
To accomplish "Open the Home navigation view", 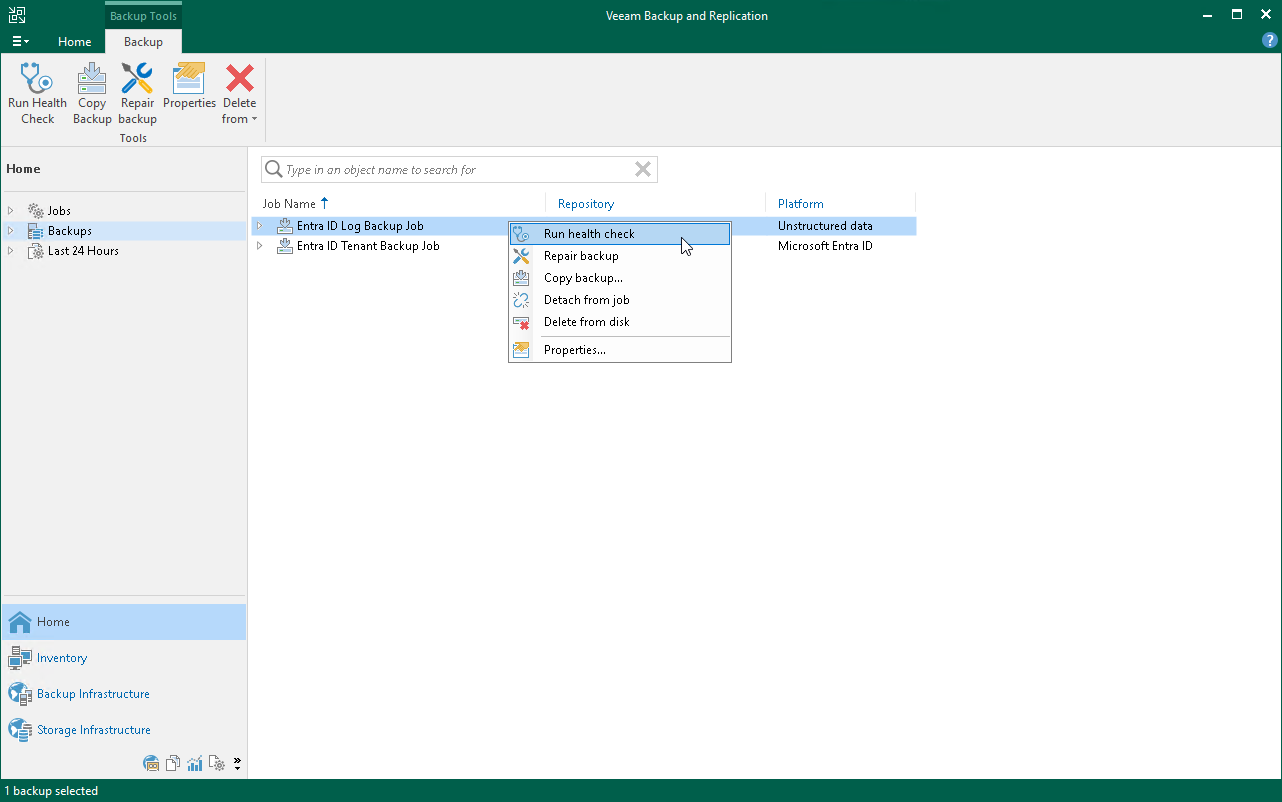I will click(124, 622).
